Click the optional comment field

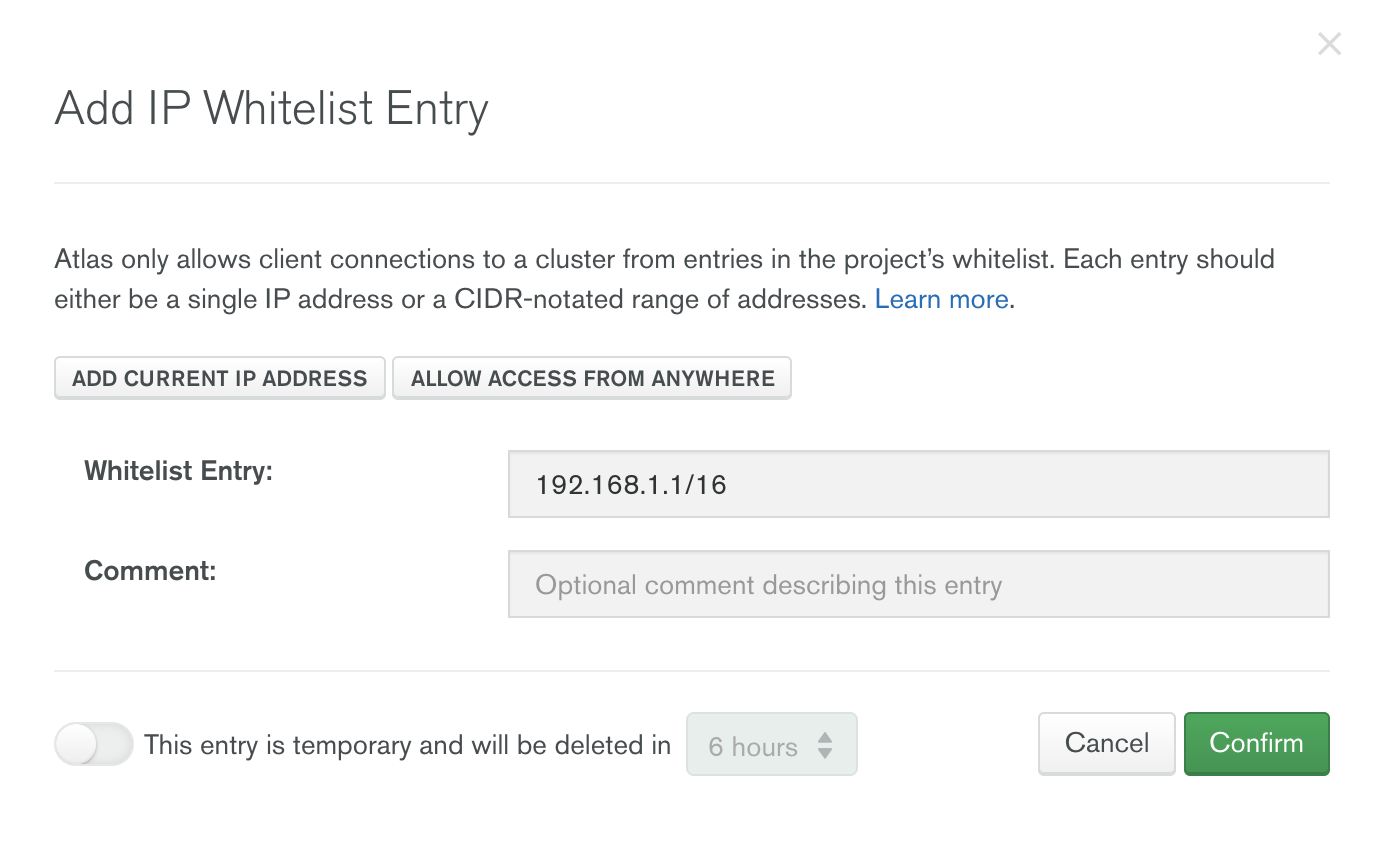(918, 584)
